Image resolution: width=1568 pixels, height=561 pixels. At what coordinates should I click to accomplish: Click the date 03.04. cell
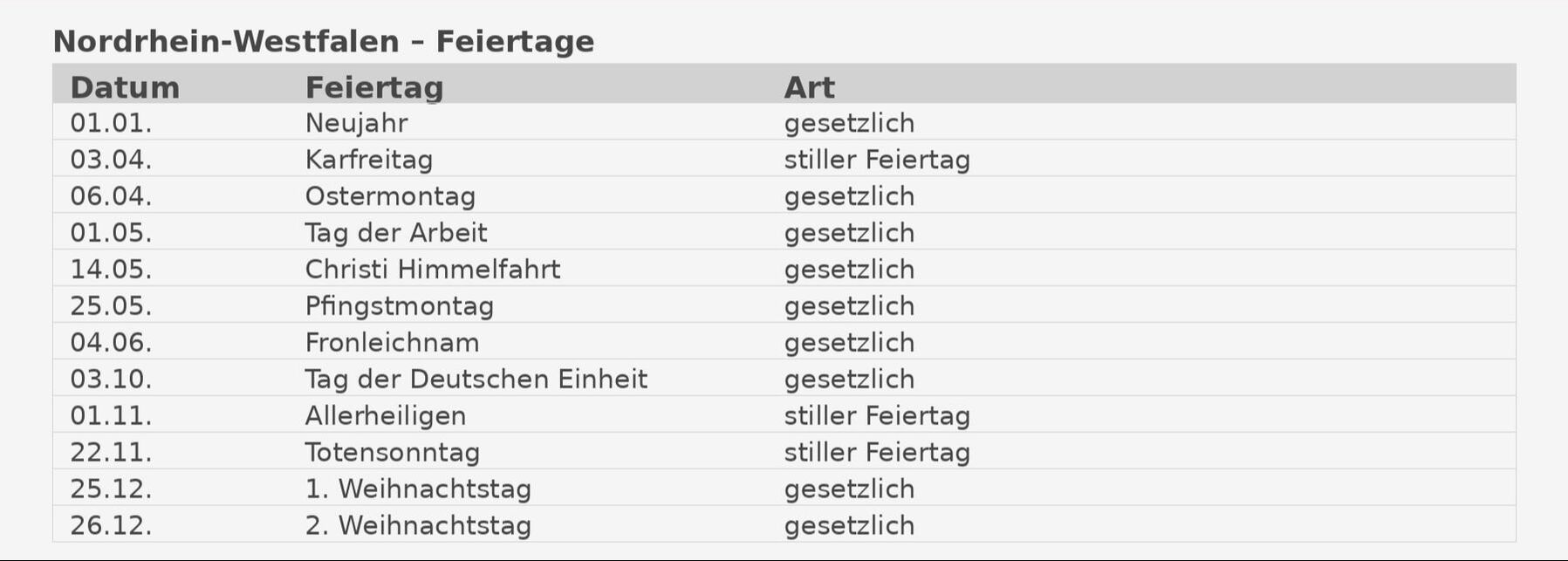(111, 160)
